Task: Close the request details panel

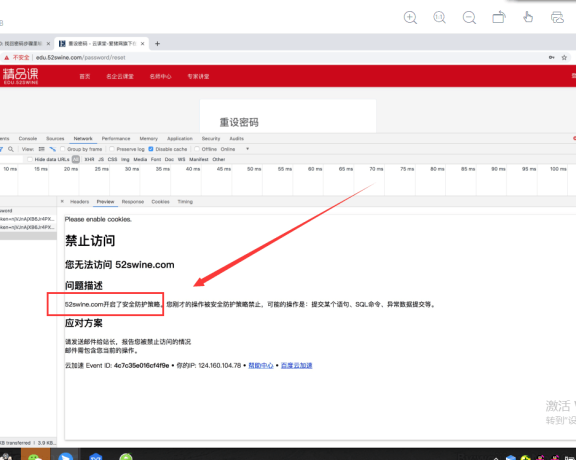Action: pyautogui.click(x=62, y=201)
